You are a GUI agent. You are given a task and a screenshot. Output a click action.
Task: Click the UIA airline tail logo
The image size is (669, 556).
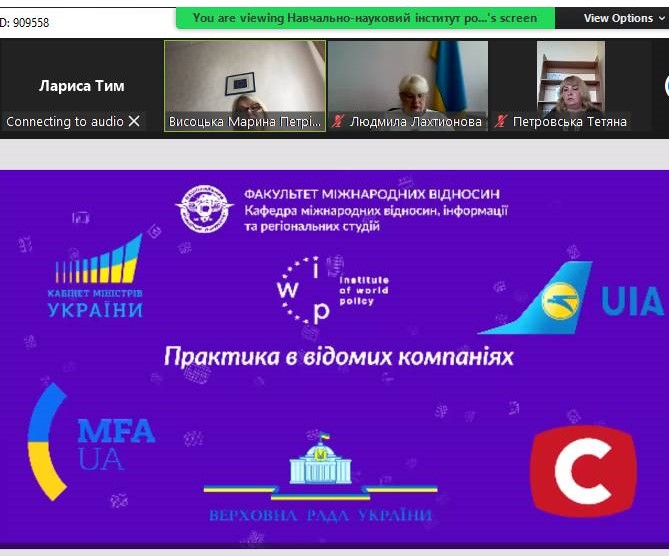(572, 298)
